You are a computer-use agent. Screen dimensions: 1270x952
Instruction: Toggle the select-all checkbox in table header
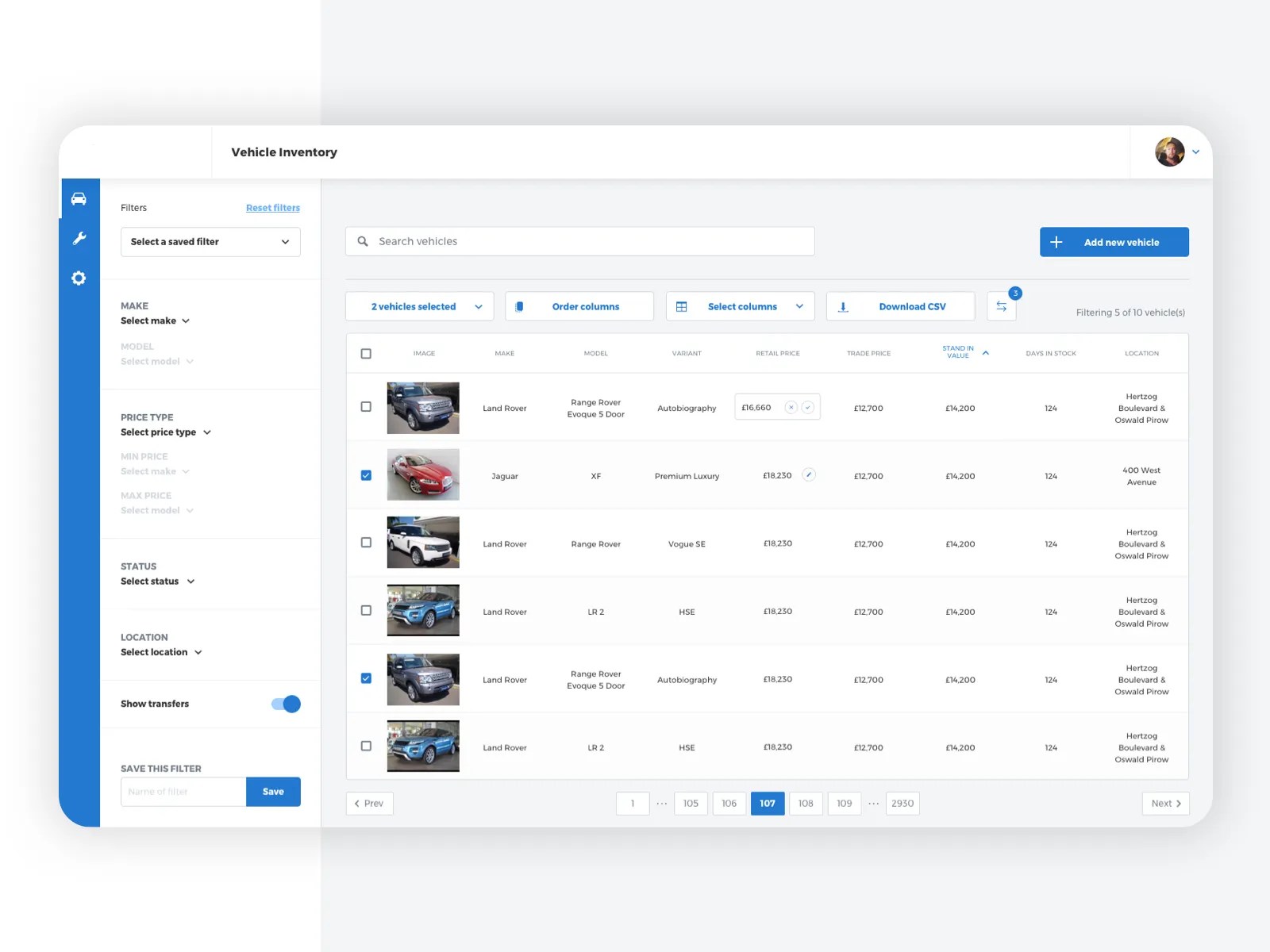click(x=366, y=354)
